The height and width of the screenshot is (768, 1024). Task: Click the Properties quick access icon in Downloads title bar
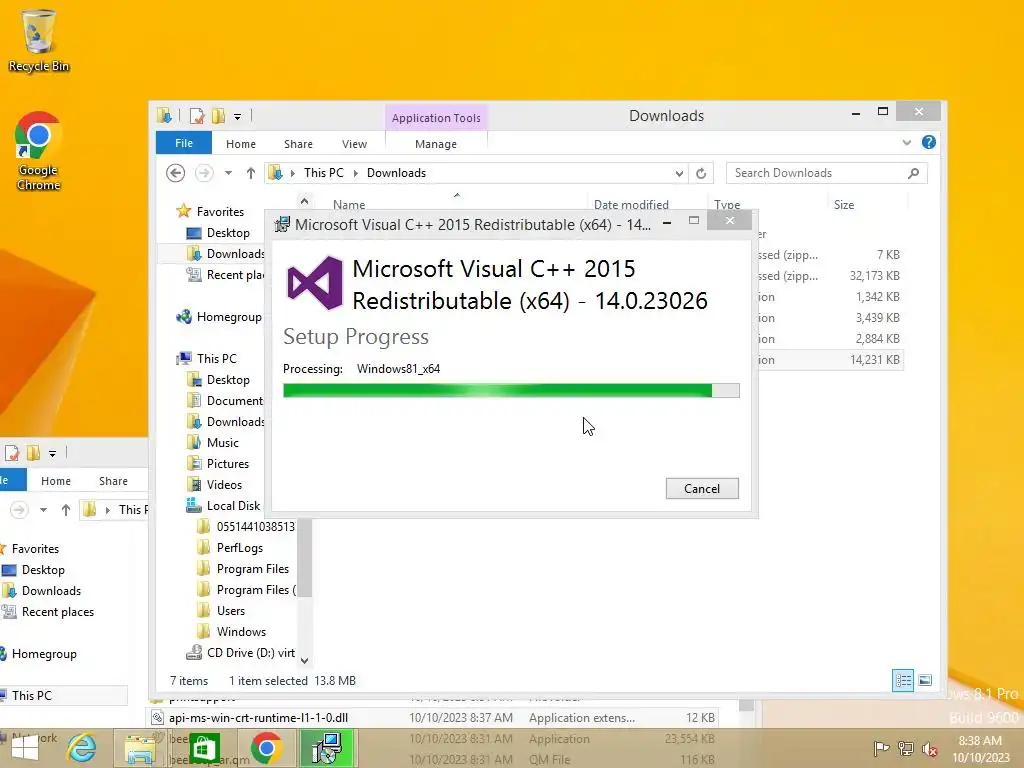pyautogui.click(x=197, y=116)
